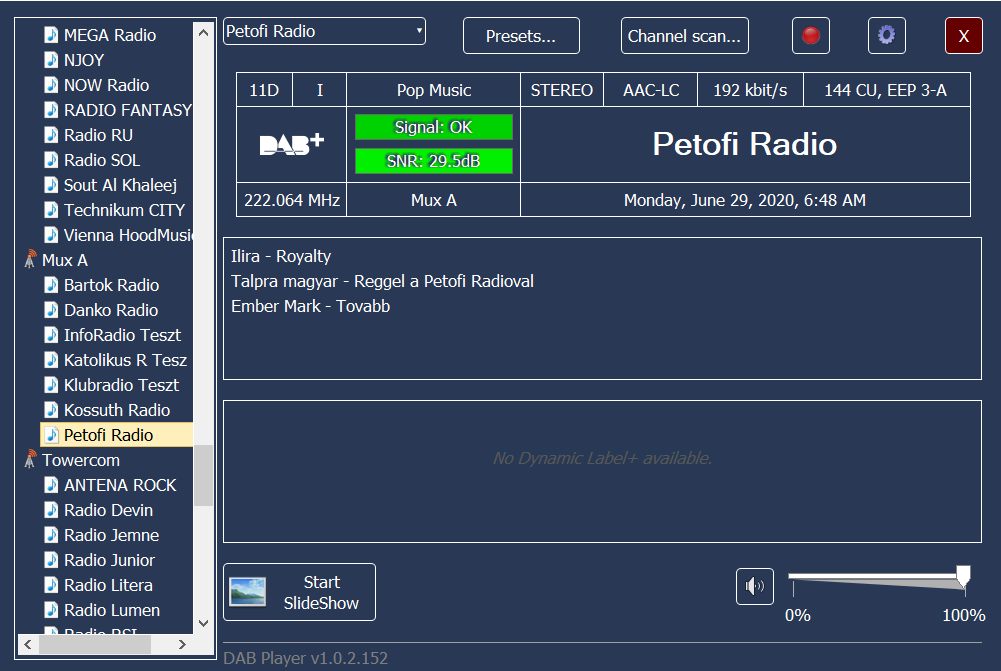Click music note icon beside MEGA Radio
1001x671 pixels.
(51, 34)
